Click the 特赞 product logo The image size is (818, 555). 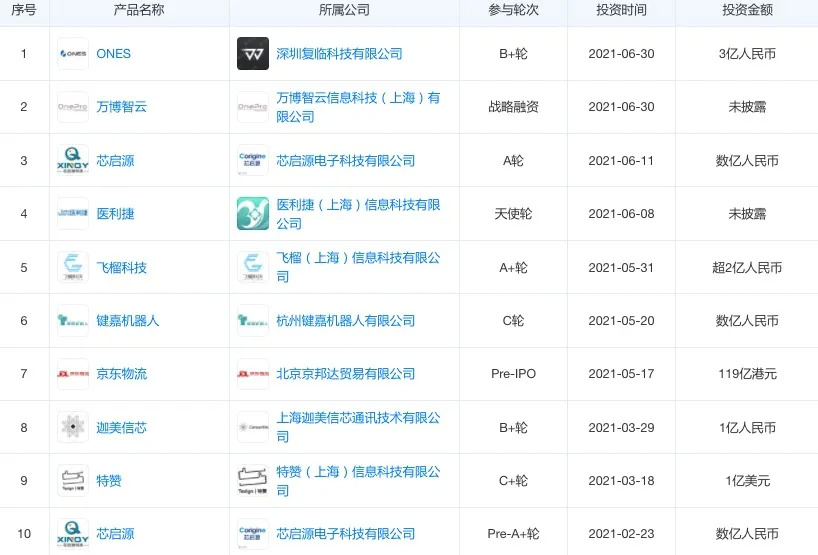pyautogui.click(x=73, y=480)
